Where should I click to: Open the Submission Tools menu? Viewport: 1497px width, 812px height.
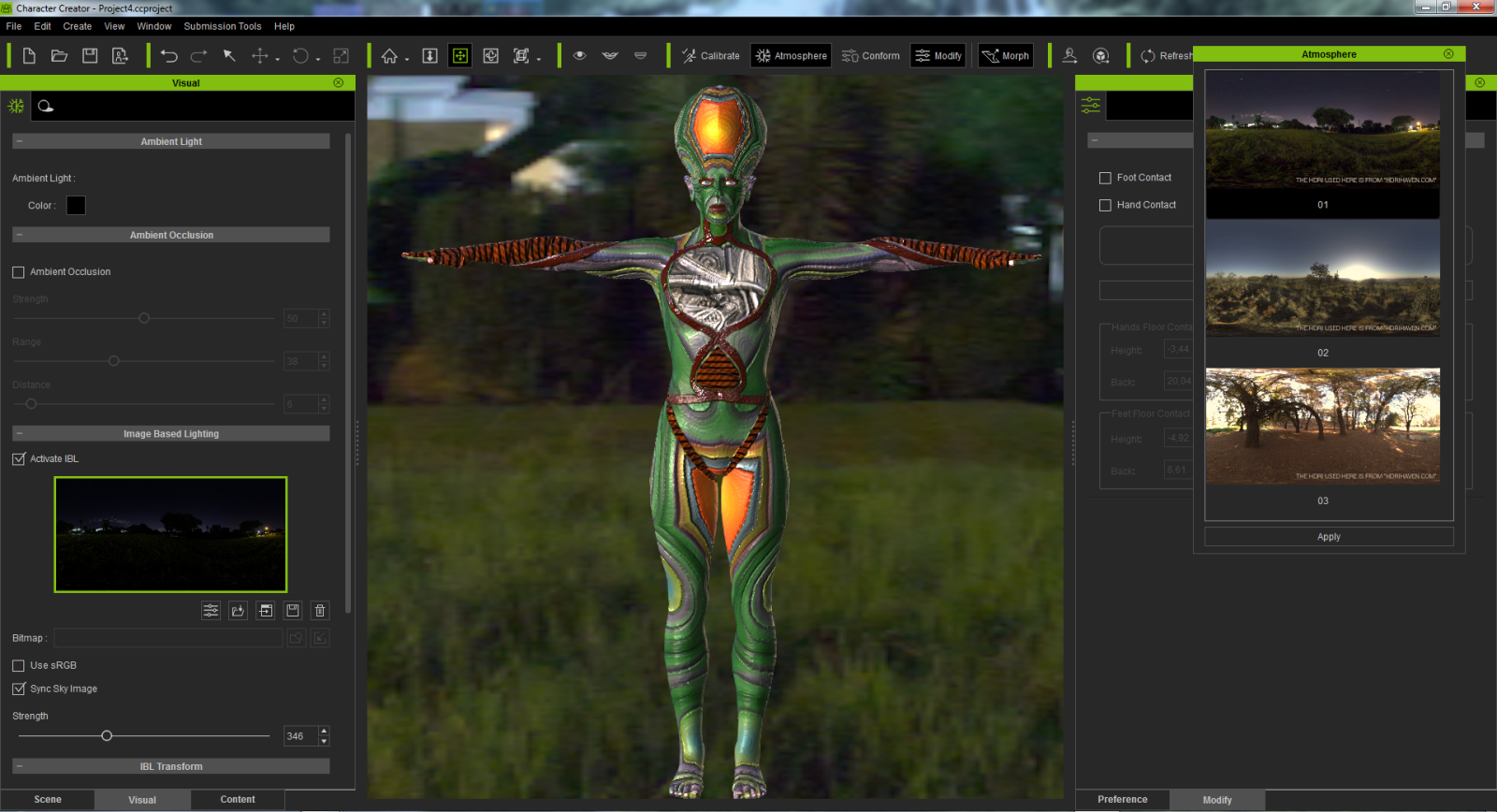[223, 26]
